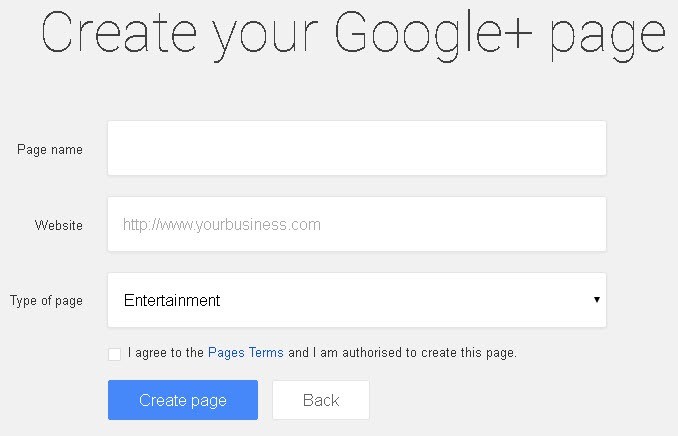The width and height of the screenshot is (678, 436).
Task: Open the Type of page dropdown
Action: point(356,300)
